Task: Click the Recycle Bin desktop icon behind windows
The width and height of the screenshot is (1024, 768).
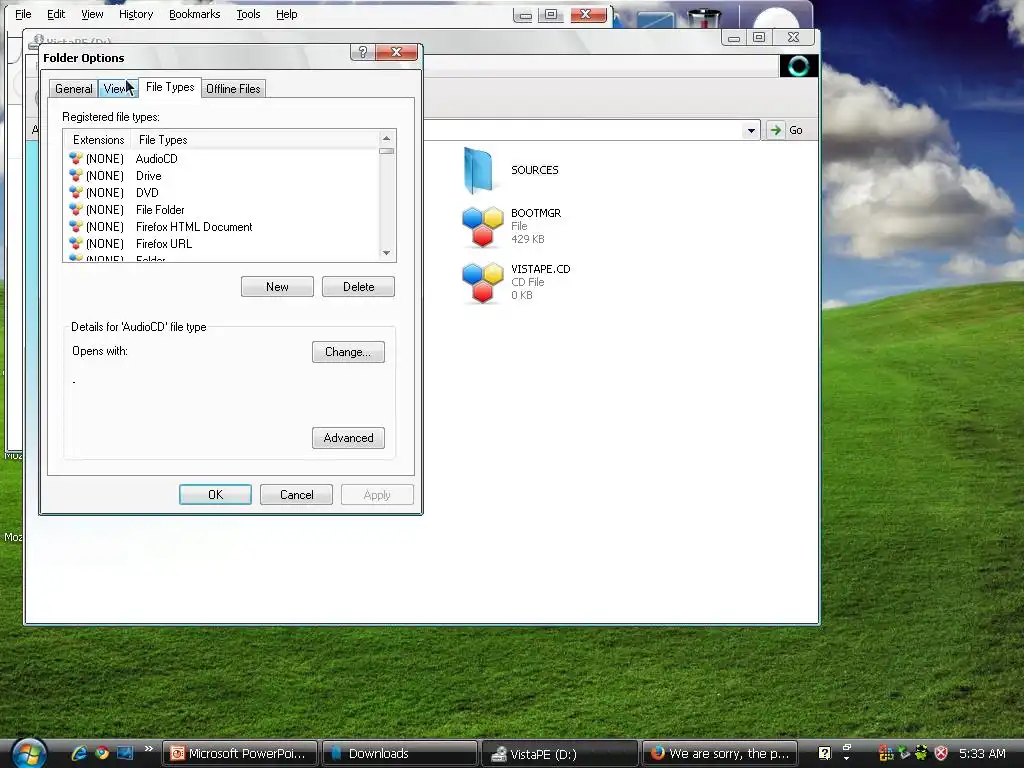Action: click(x=704, y=18)
